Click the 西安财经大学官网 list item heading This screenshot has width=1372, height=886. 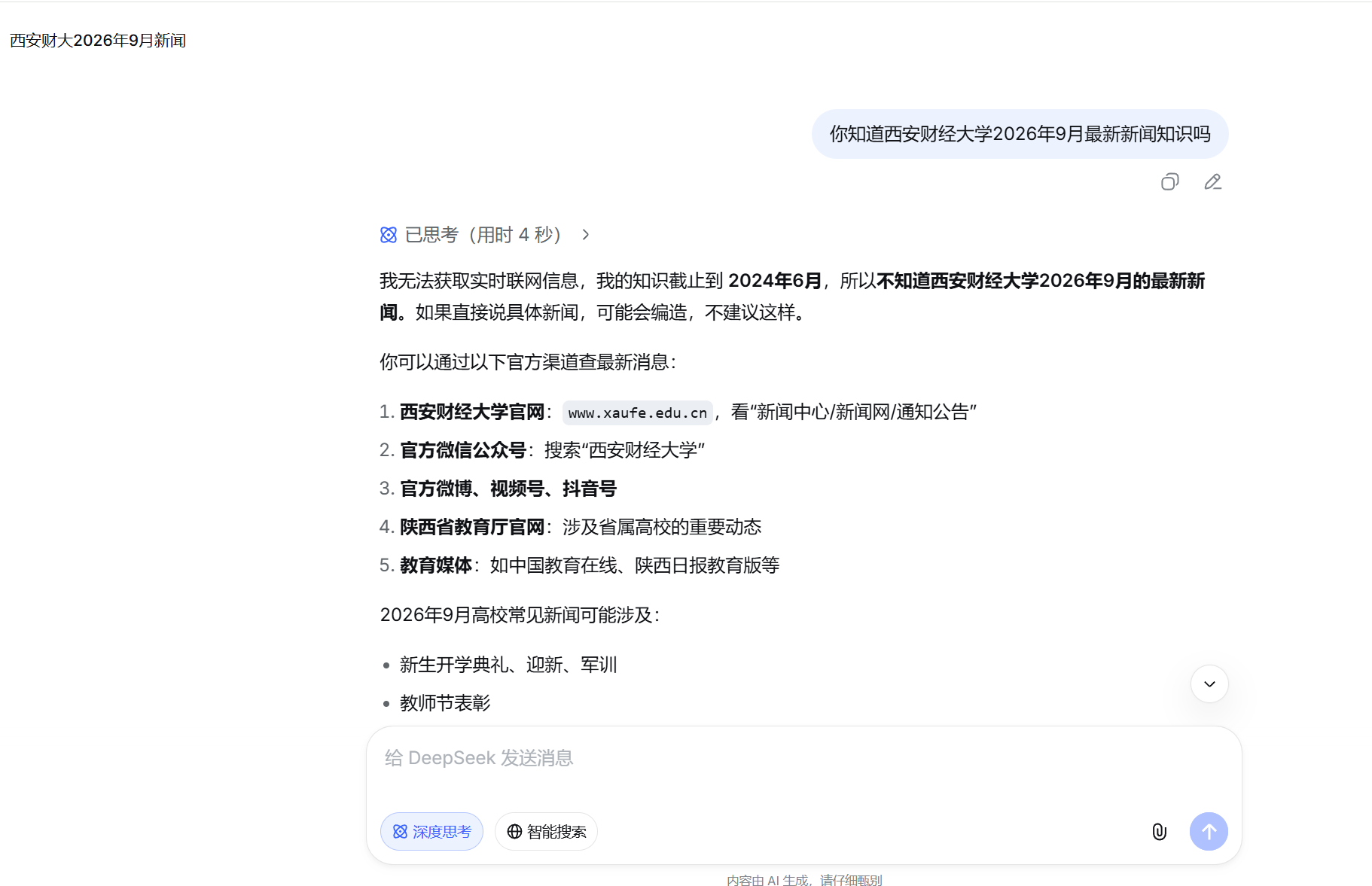point(472,412)
